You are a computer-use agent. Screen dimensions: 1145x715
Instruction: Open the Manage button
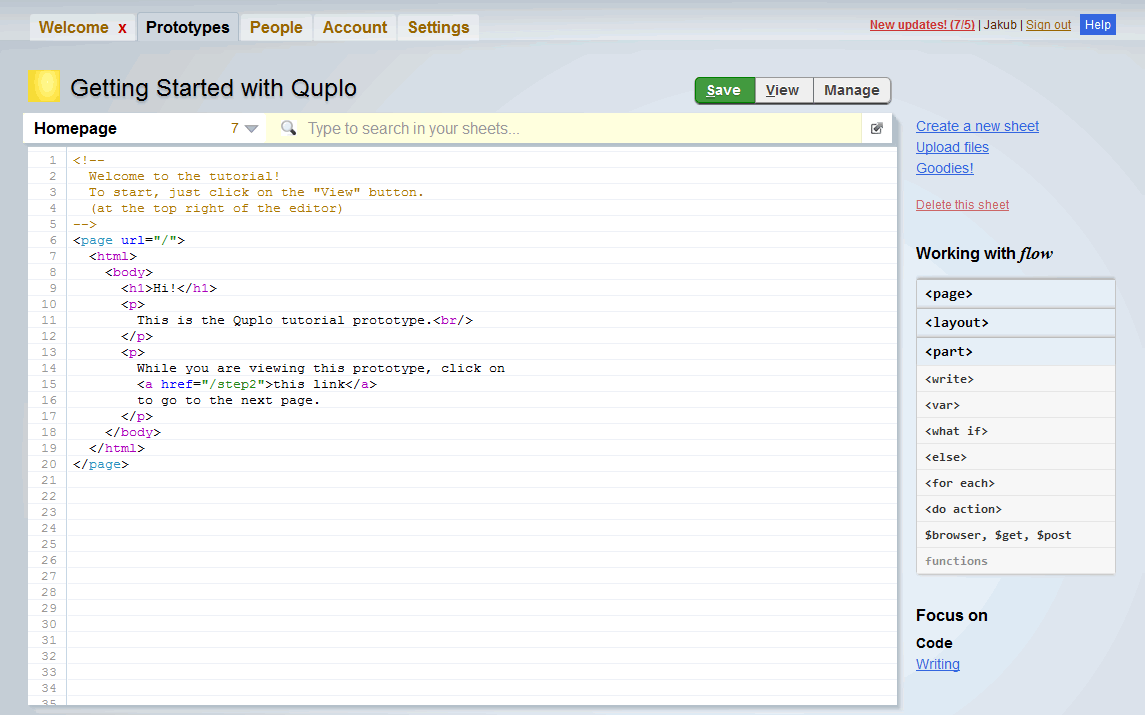pos(851,90)
